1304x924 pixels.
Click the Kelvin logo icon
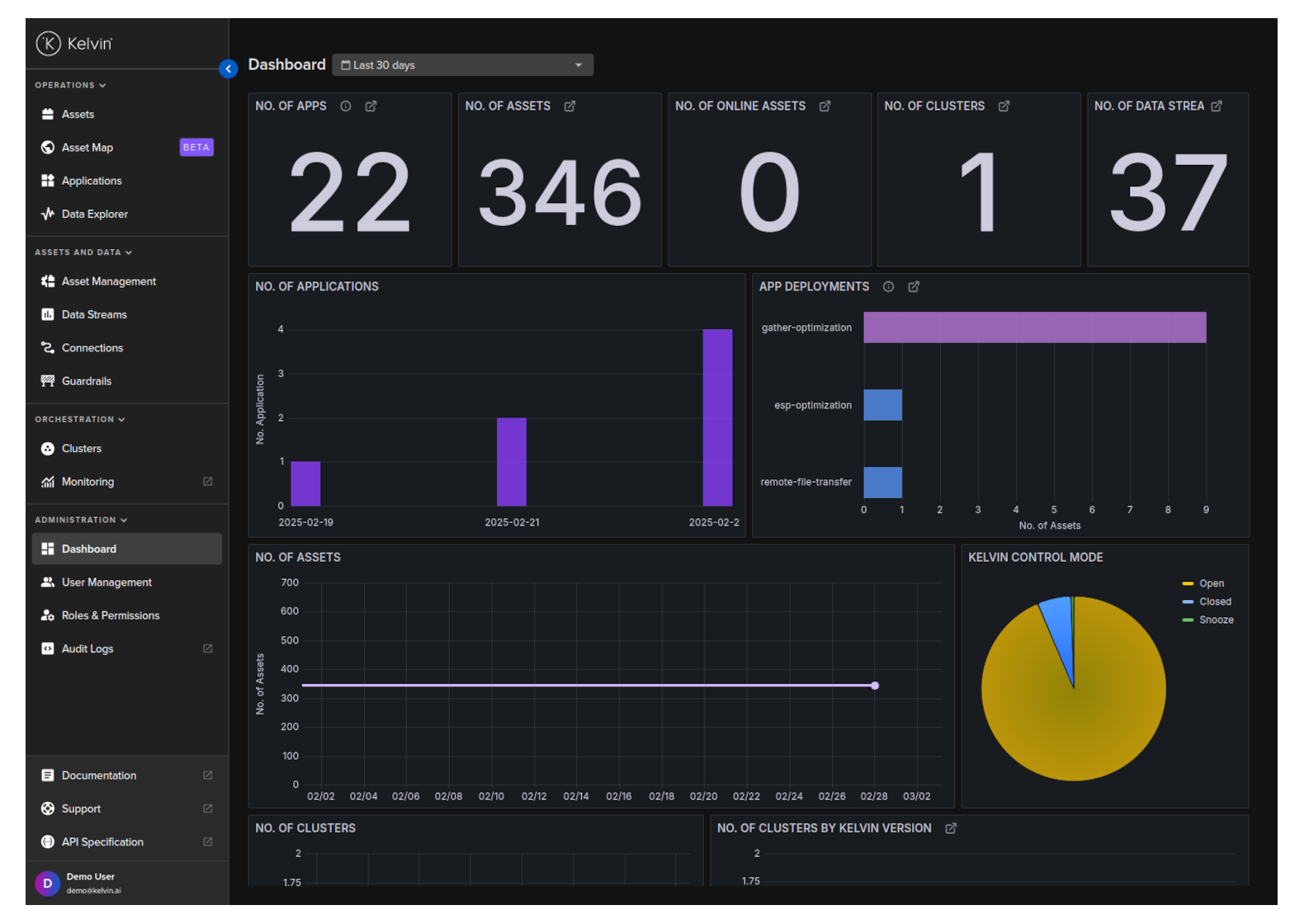[x=49, y=43]
